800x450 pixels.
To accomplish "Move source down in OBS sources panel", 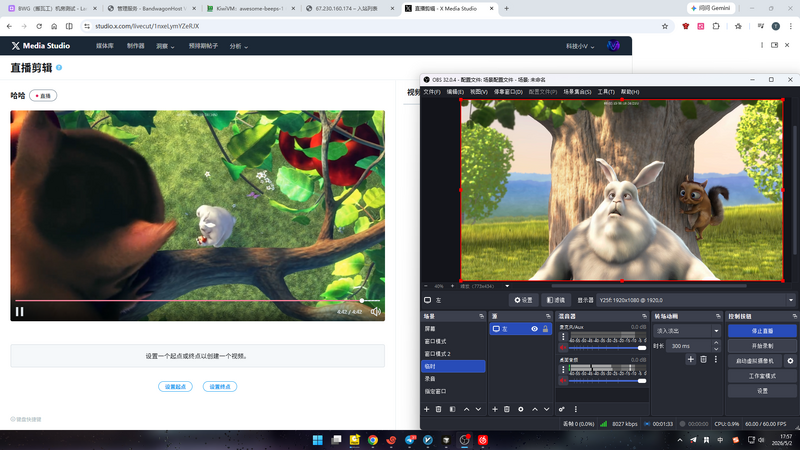I will point(546,409).
